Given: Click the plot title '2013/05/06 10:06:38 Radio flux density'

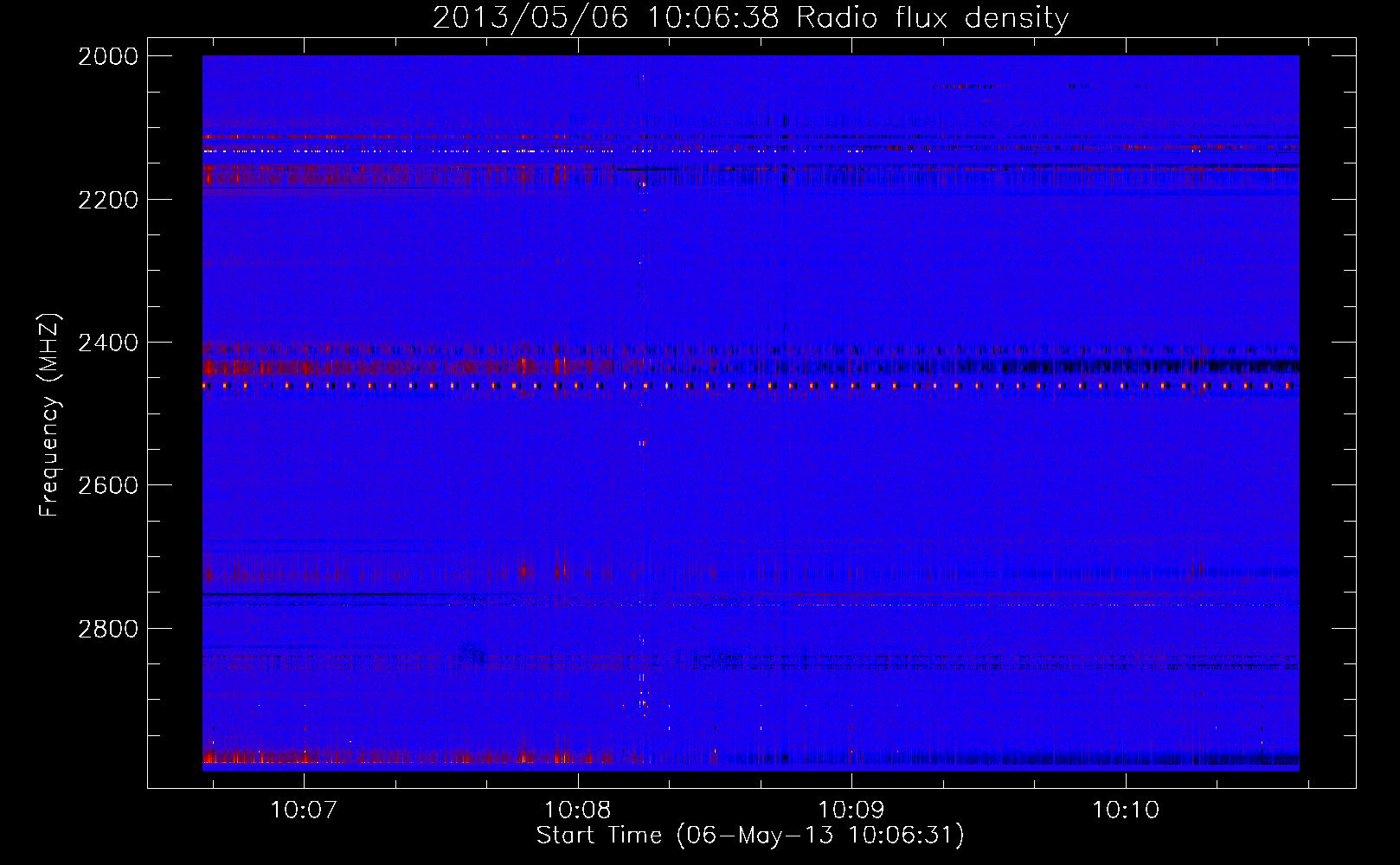Looking at the screenshot, I should [750, 18].
